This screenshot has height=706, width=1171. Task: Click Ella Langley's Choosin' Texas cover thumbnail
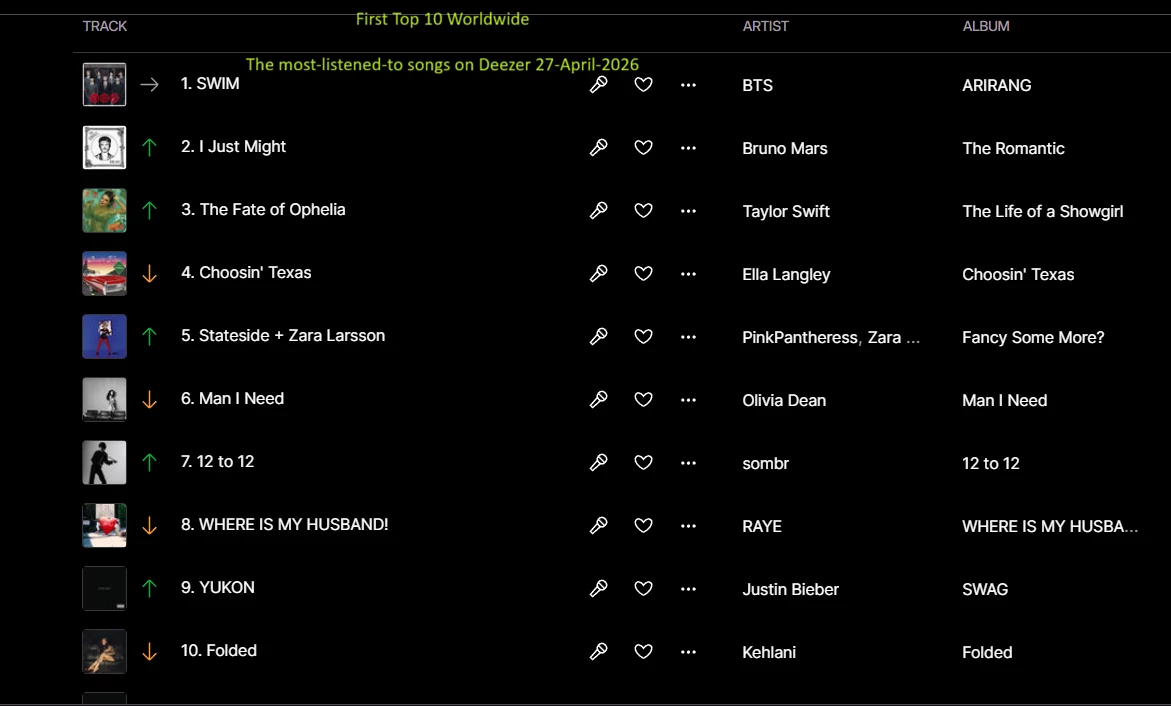click(104, 273)
